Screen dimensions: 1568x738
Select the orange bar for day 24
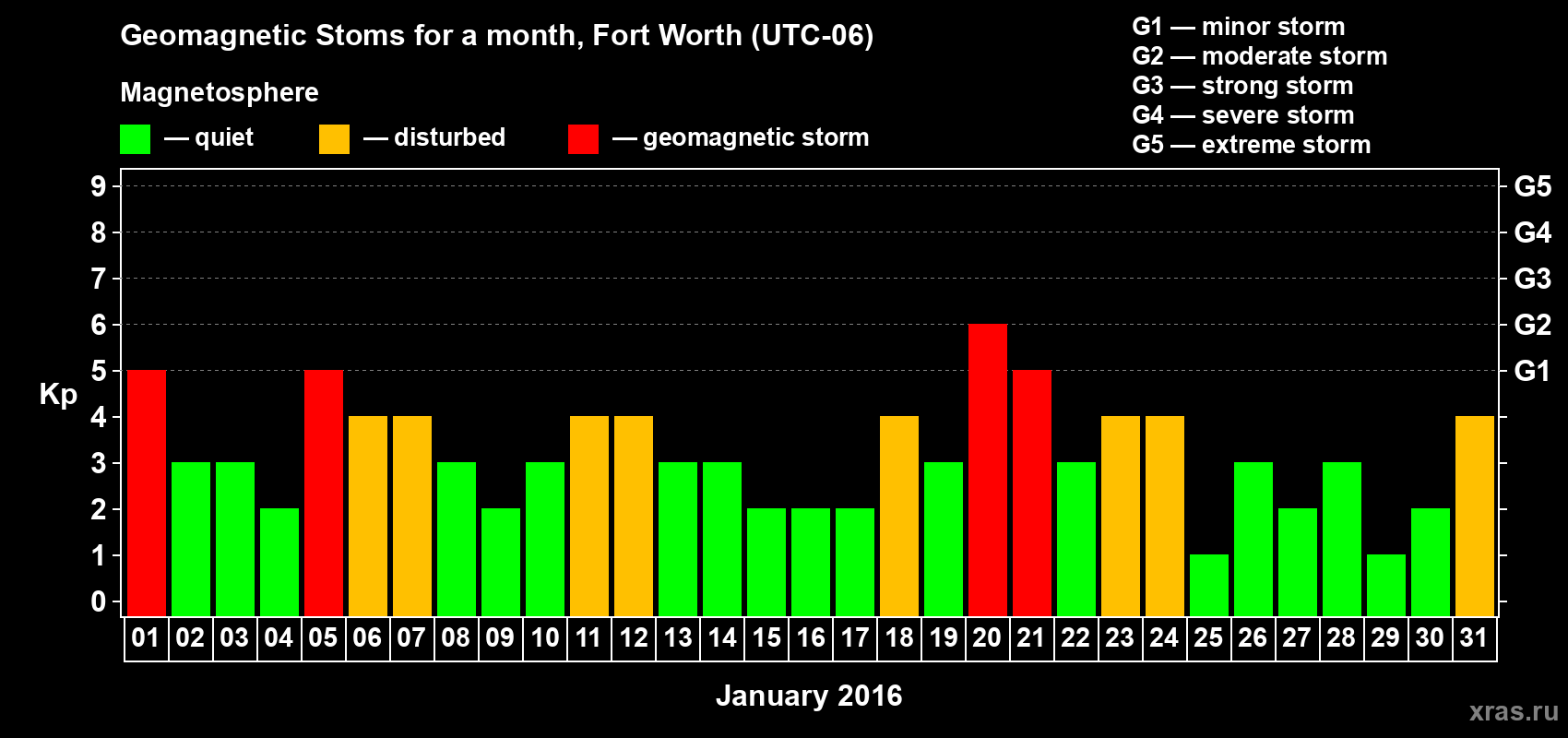pyautogui.click(x=1165, y=517)
